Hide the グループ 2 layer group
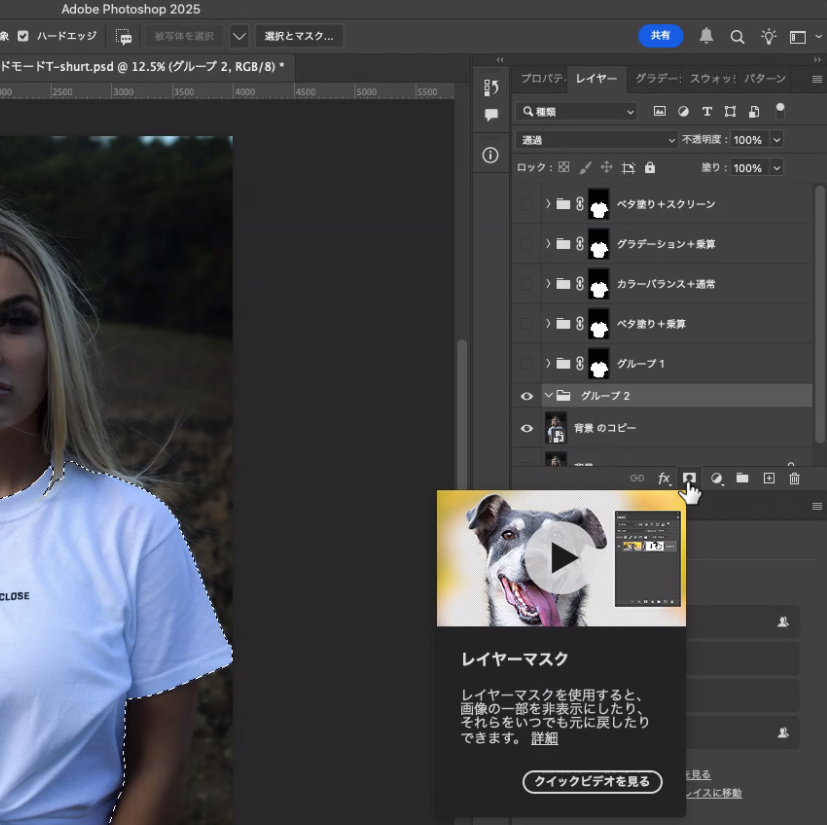 coord(526,396)
